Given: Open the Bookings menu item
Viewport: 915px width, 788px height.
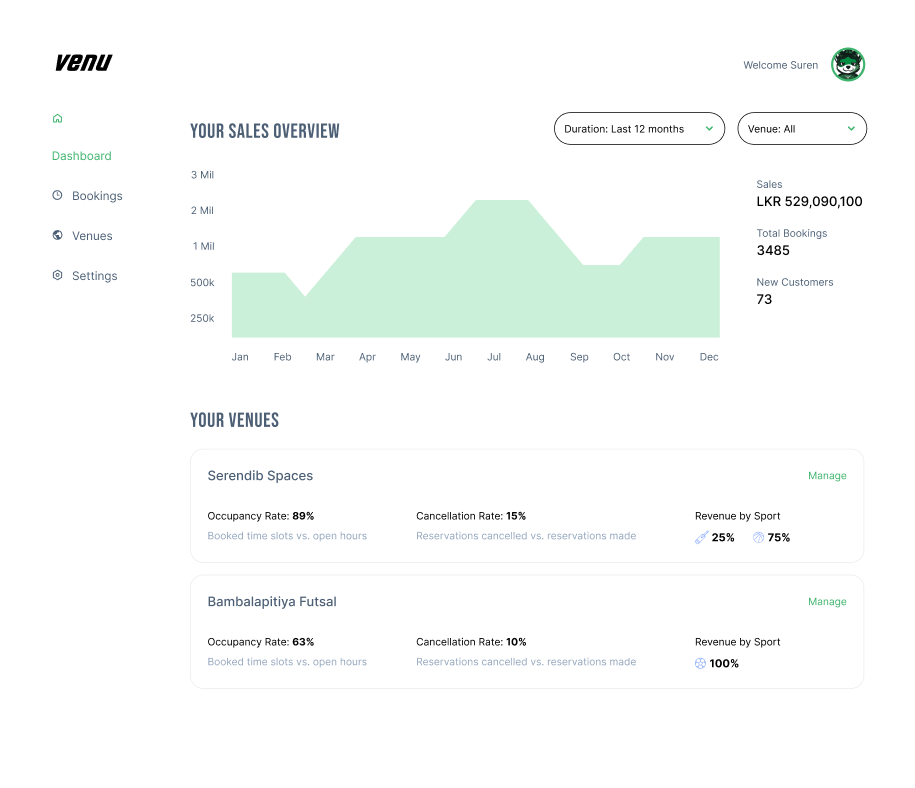Looking at the screenshot, I should [97, 196].
